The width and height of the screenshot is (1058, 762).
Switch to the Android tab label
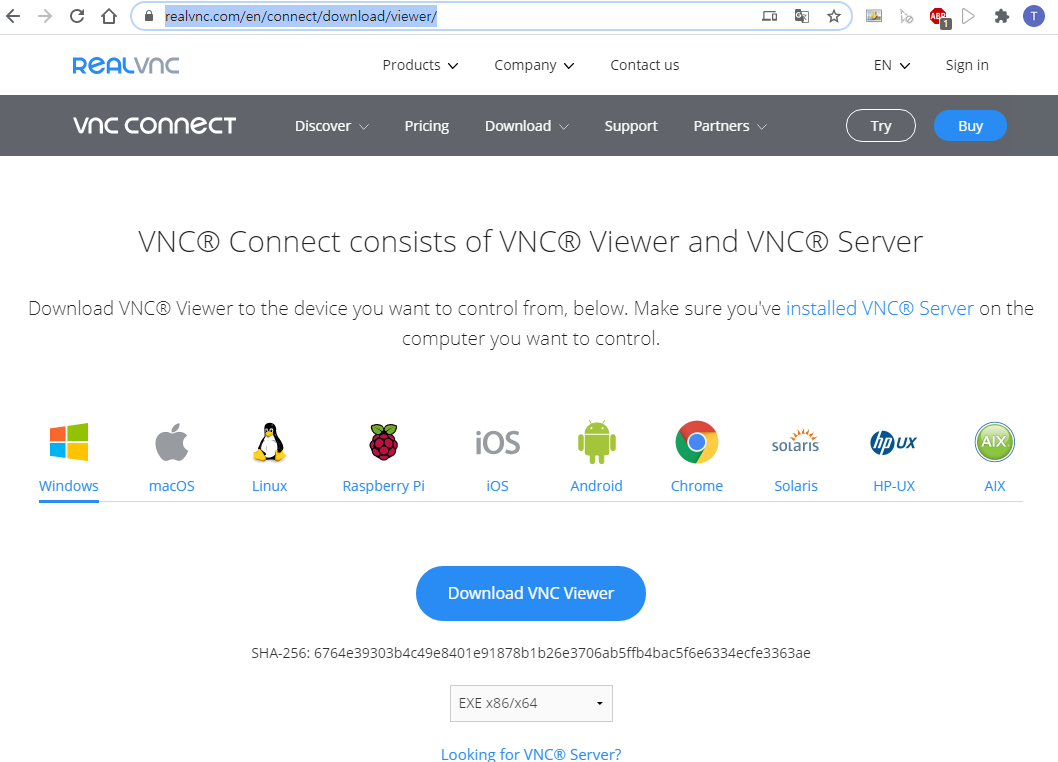pos(596,486)
